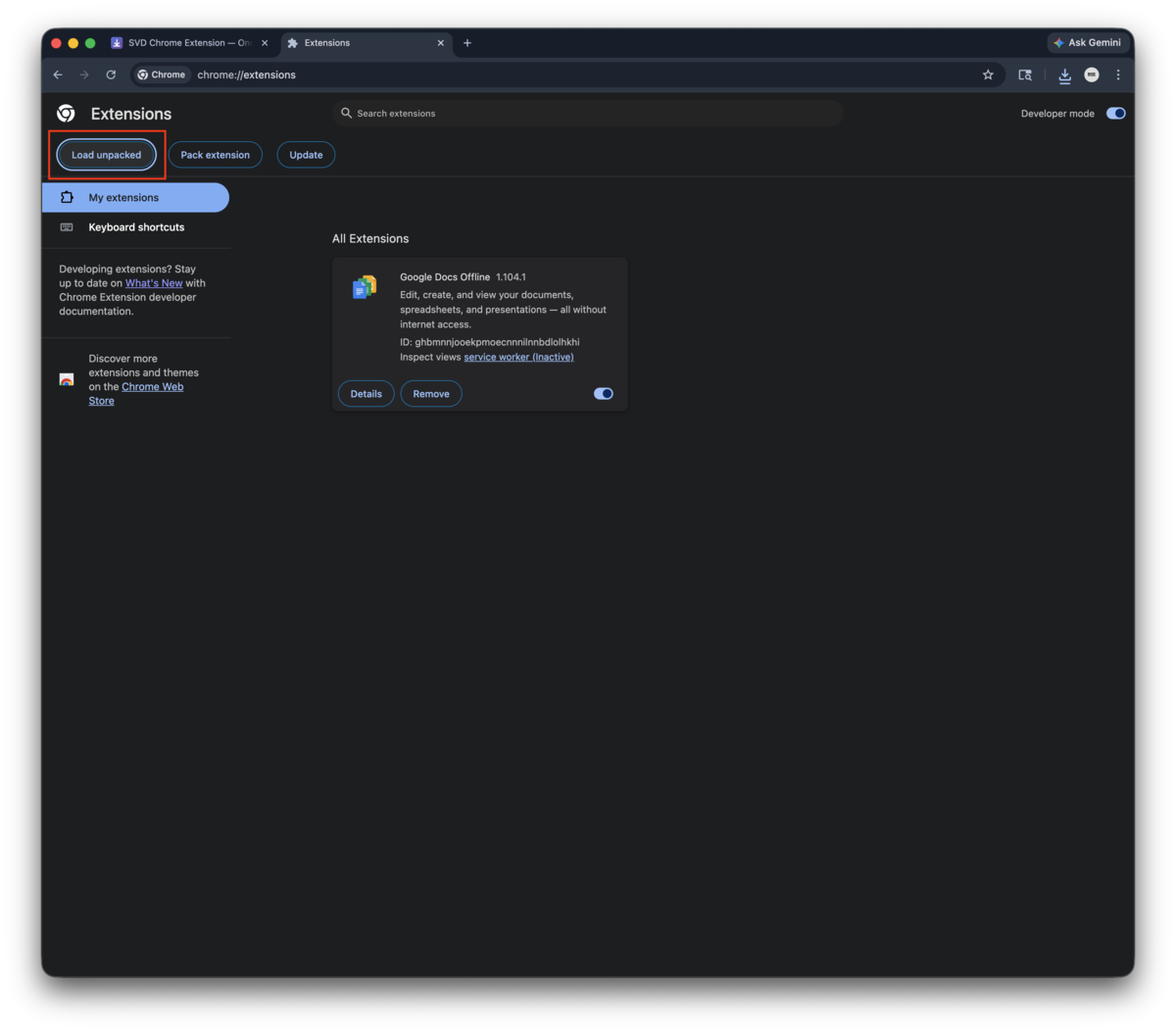This screenshot has width=1176, height=1032.
Task: Switch to SVD Chrome Extension tab
Action: coord(190,43)
